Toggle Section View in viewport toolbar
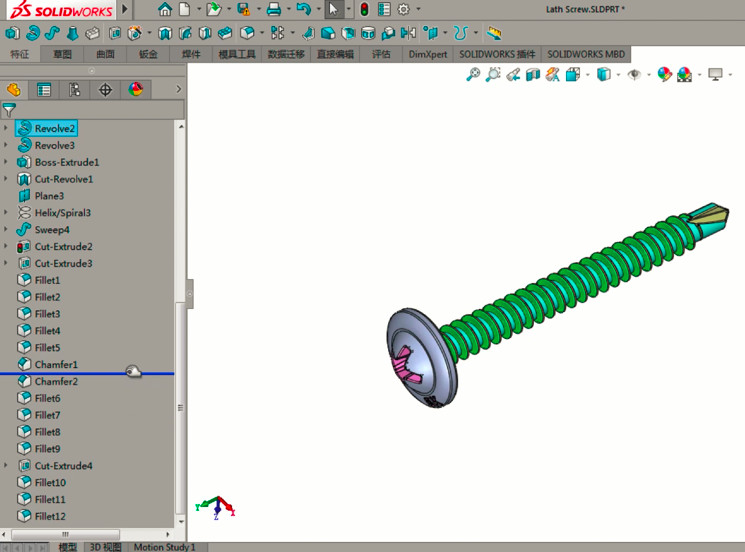The height and width of the screenshot is (552, 745). 533,75
